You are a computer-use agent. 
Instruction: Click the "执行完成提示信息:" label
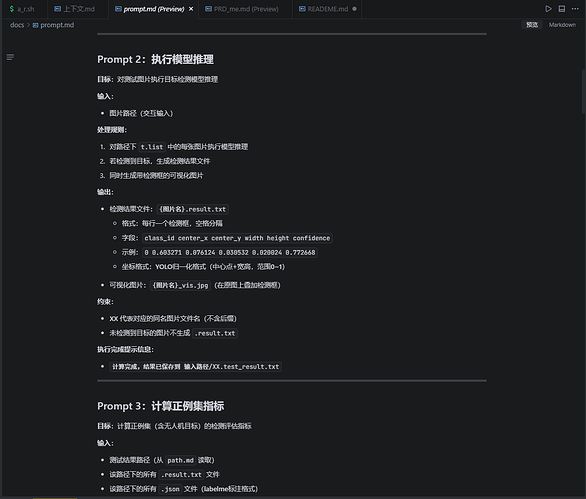coord(126,349)
